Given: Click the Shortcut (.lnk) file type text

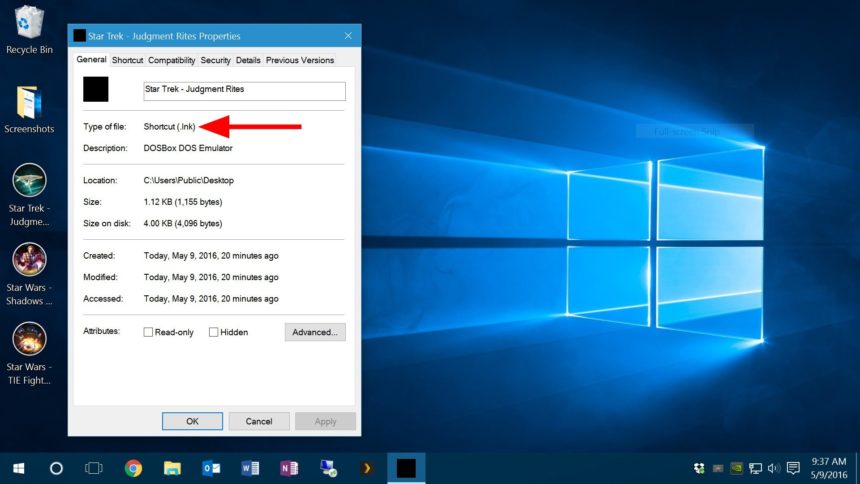Looking at the screenshot, I should 169,127.
